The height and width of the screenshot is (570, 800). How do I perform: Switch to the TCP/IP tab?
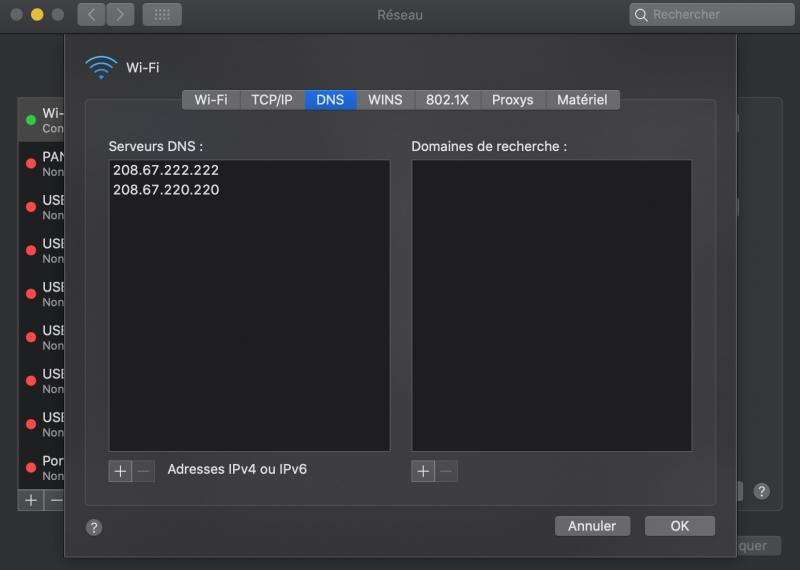pos(271,100)
